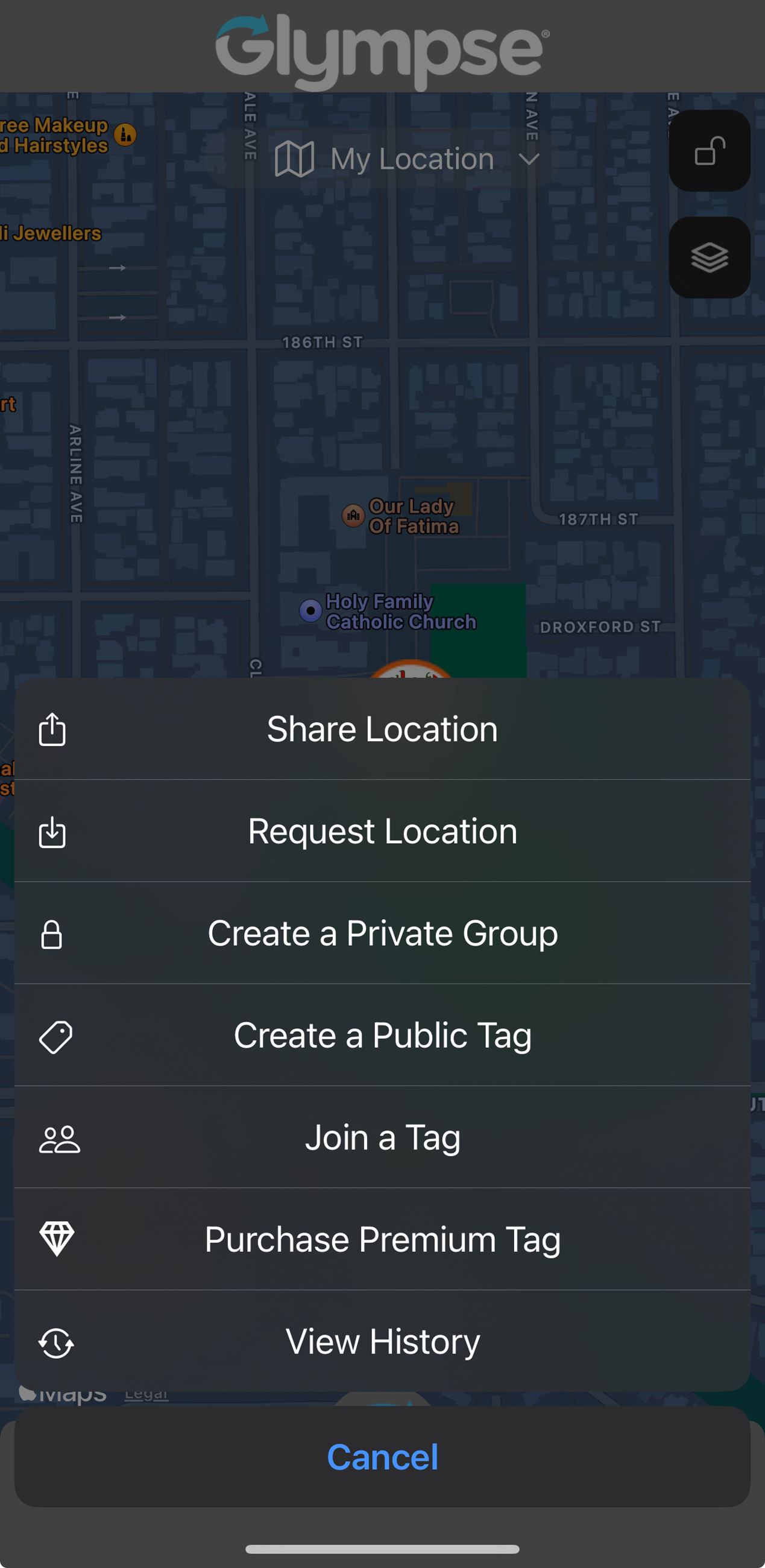Viewport: 765px width, 1568px height.
Task: Tap the Holy Family Catholic Church marker
Action: tap(310, 610)
